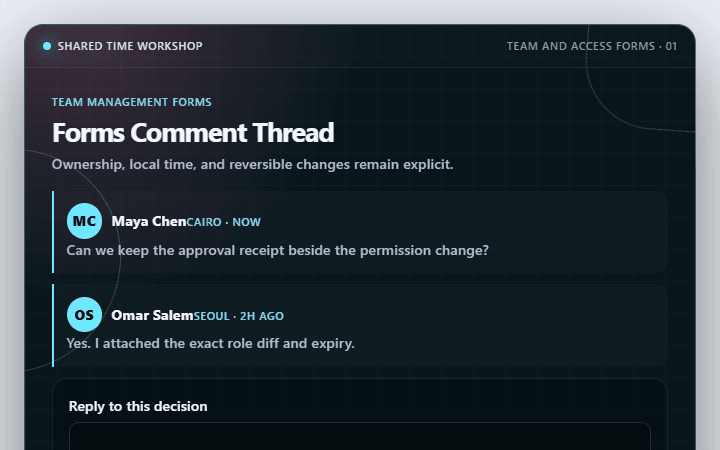Select the 'SHARED TIME WORKSHOP' header text
The width and height of the screenshot is (720, 450).
pos(130,46)
